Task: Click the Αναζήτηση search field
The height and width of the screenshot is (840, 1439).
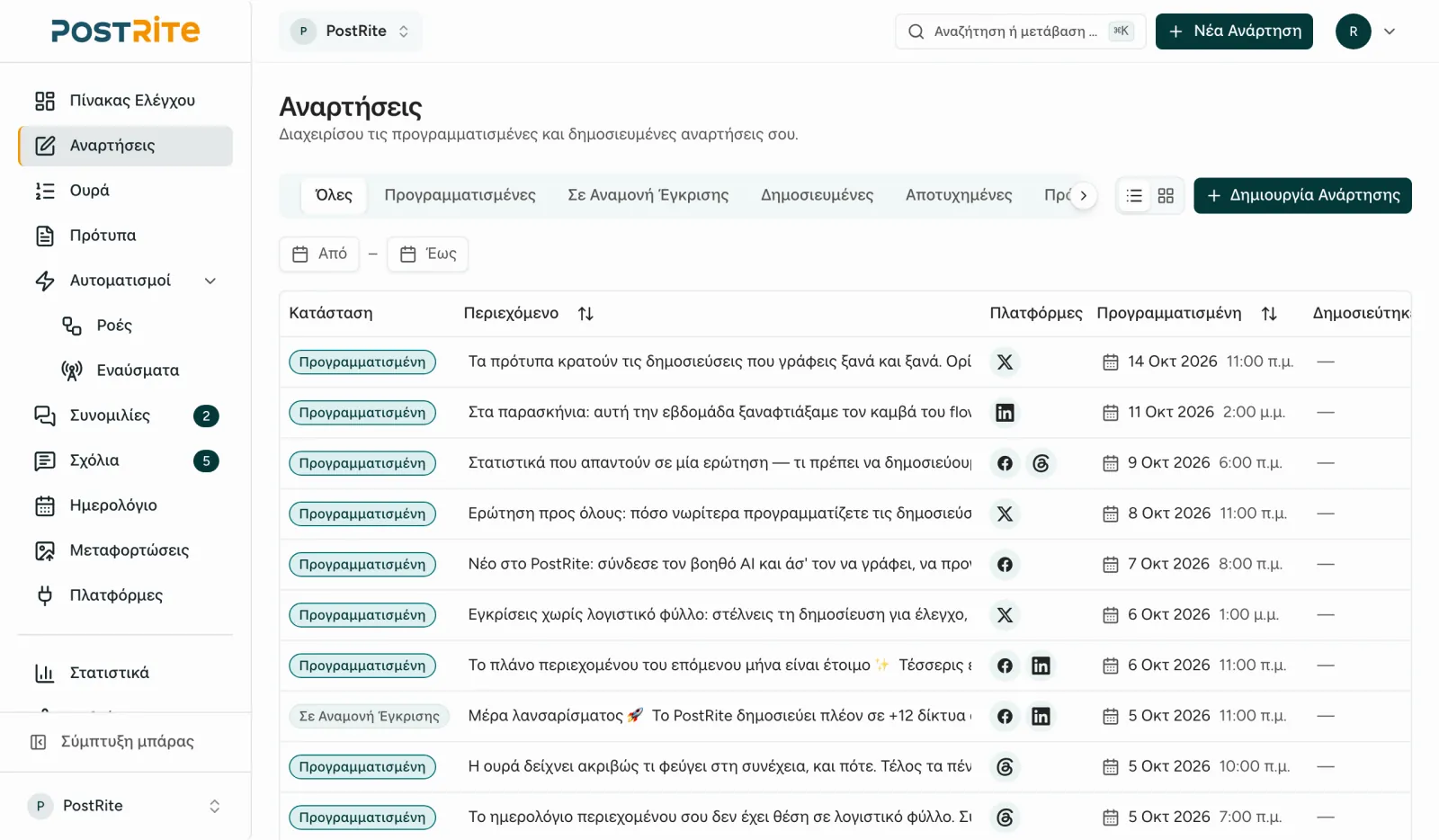Action: coord(1020,31)
